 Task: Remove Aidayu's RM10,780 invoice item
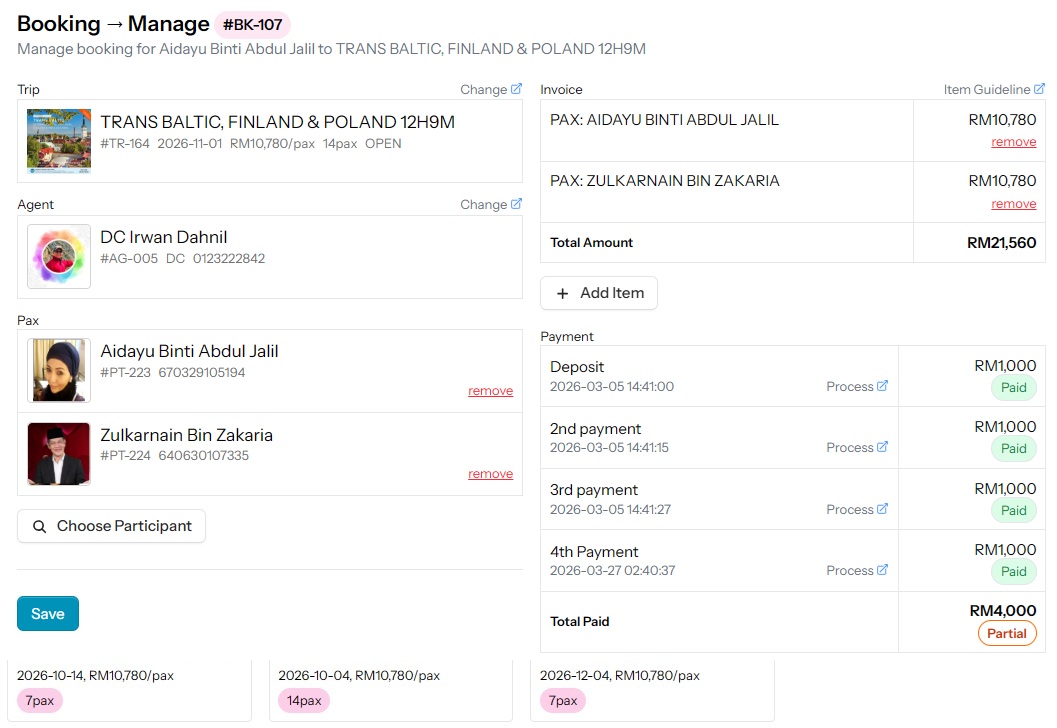(1013, 142)
